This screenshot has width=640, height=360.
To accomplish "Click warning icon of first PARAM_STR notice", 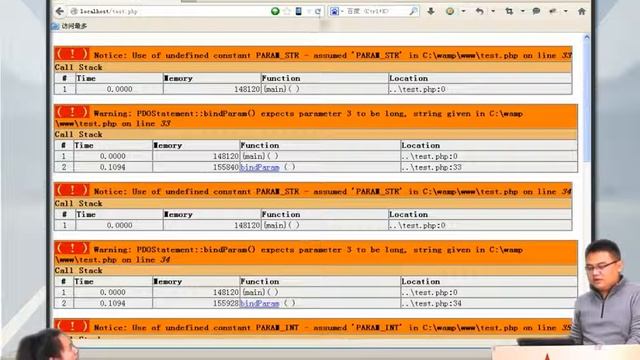I will [72, 54].
